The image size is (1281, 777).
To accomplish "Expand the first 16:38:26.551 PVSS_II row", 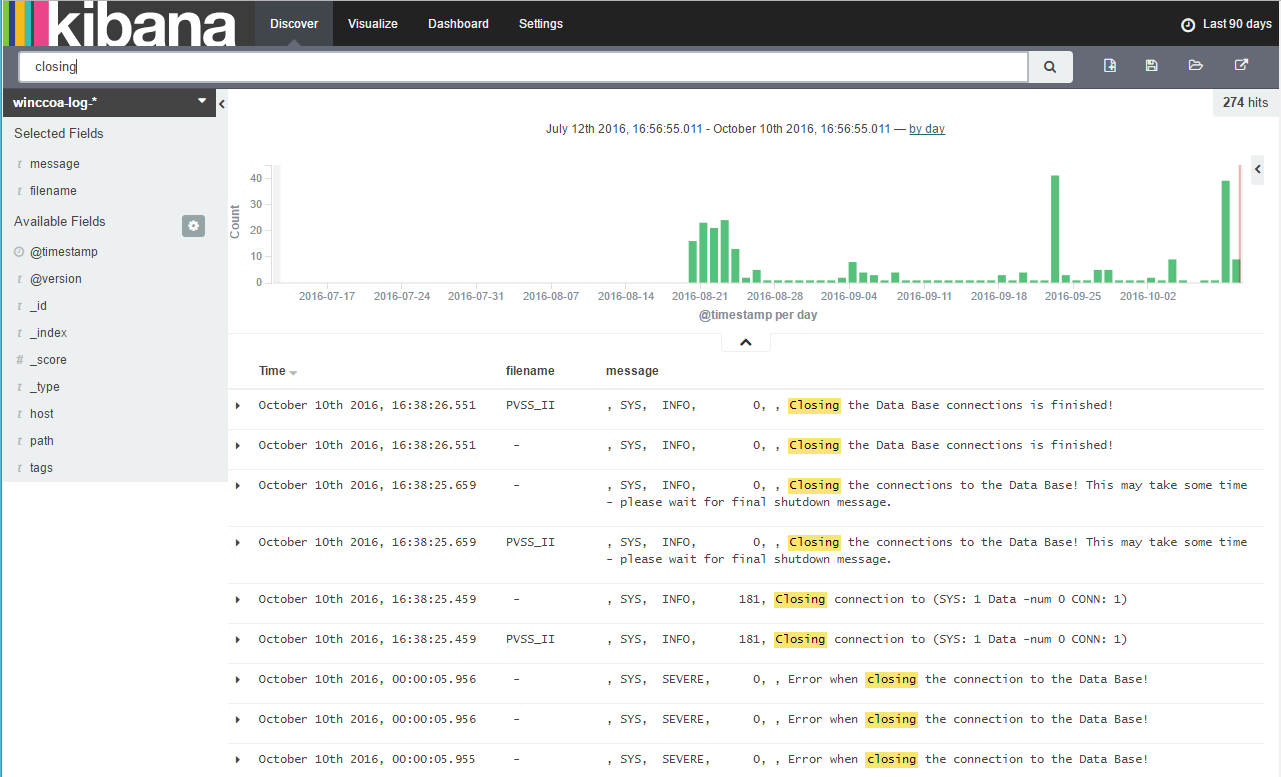I will coord(238,405).
